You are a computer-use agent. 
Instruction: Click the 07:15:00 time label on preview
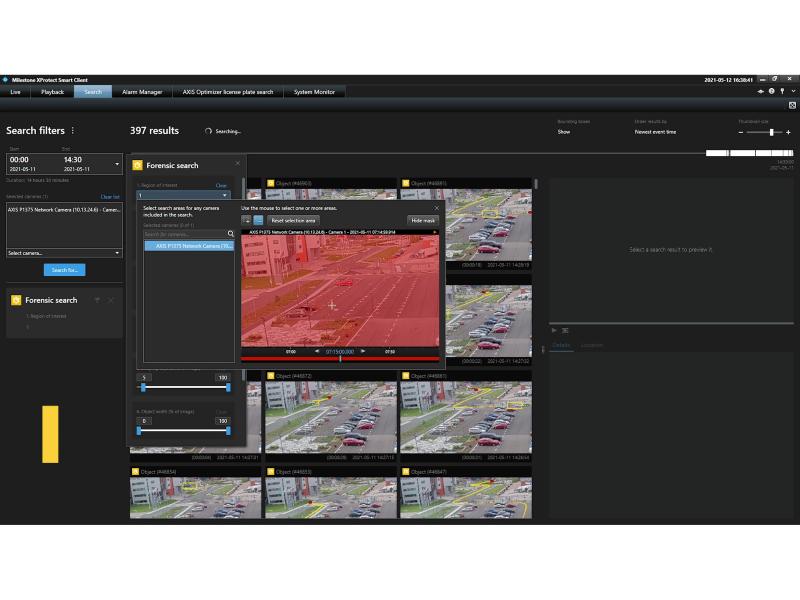click(x=340, y=352)
